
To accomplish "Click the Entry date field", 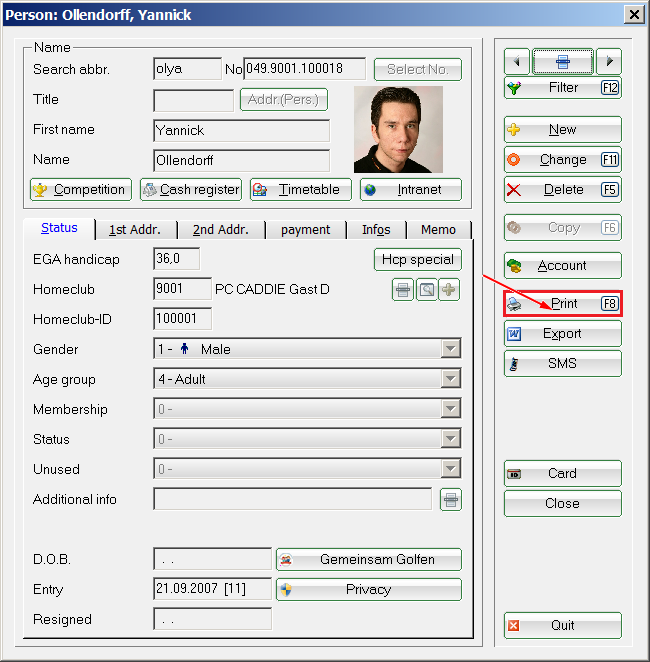I will (x=212, y=589).
